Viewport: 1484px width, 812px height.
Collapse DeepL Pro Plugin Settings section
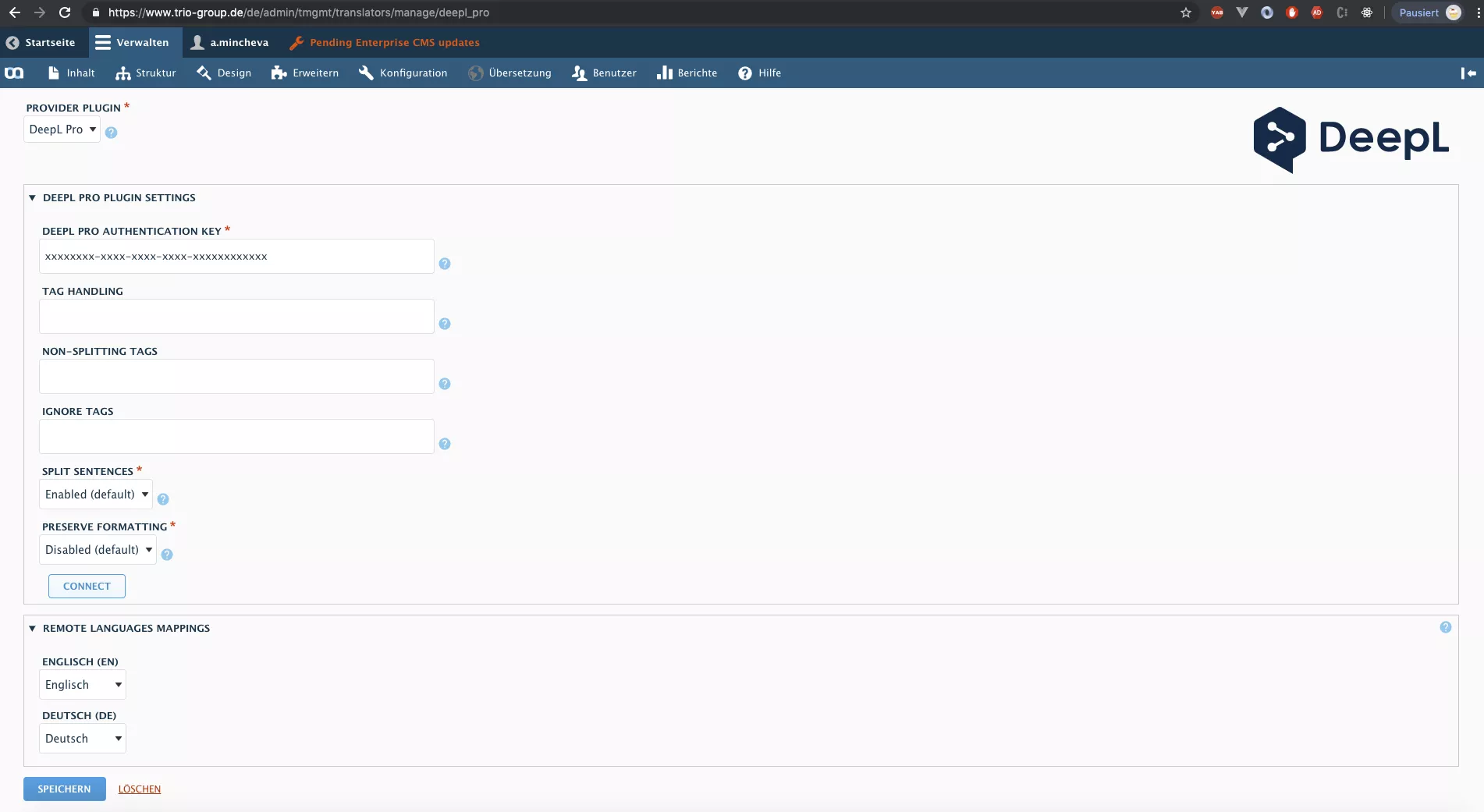pos(112,197)
